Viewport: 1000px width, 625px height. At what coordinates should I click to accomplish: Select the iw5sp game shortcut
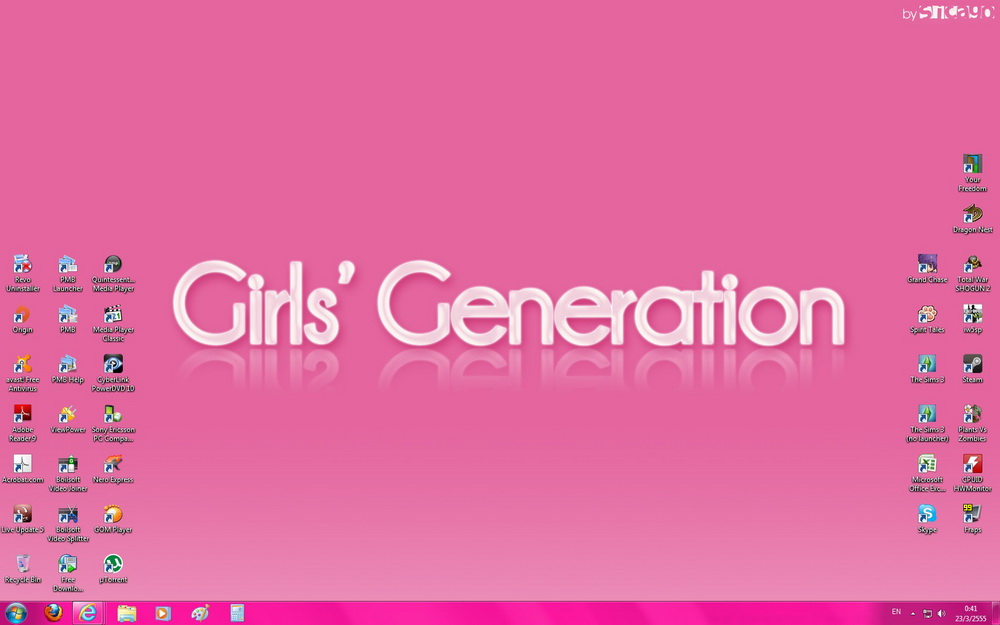(972, 319)
